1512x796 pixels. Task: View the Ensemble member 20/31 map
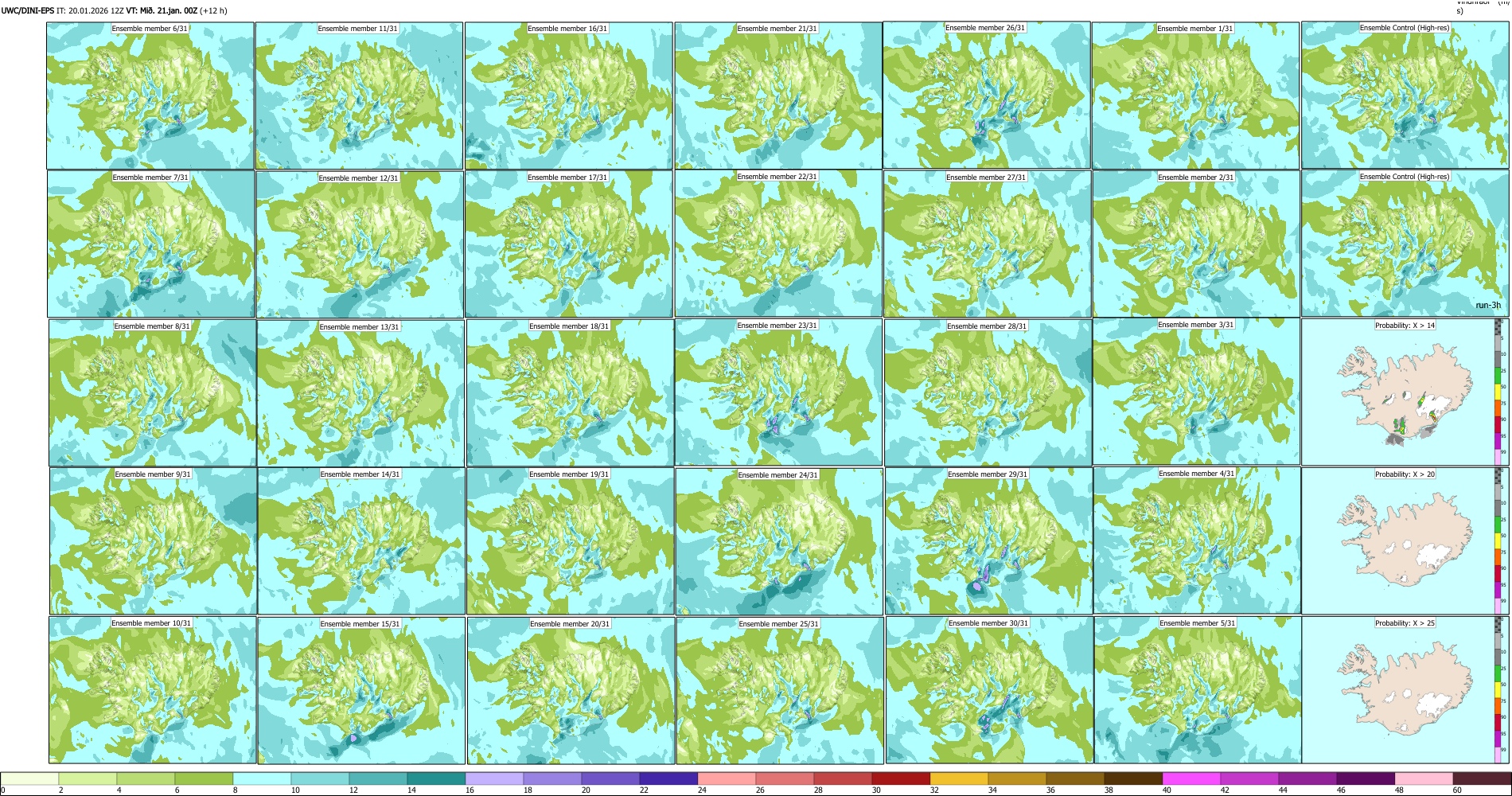[x=571, y=691]
